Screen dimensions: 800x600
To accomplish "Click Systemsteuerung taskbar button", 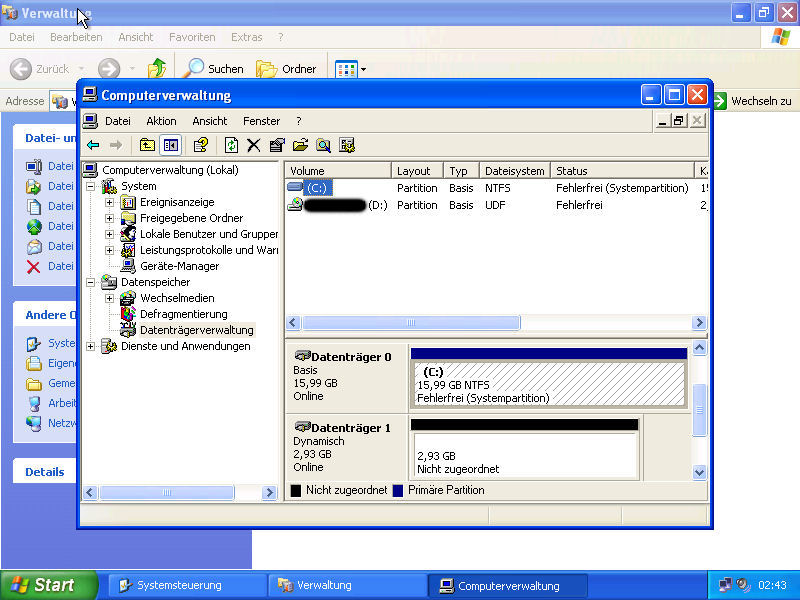I will (178, 585).
